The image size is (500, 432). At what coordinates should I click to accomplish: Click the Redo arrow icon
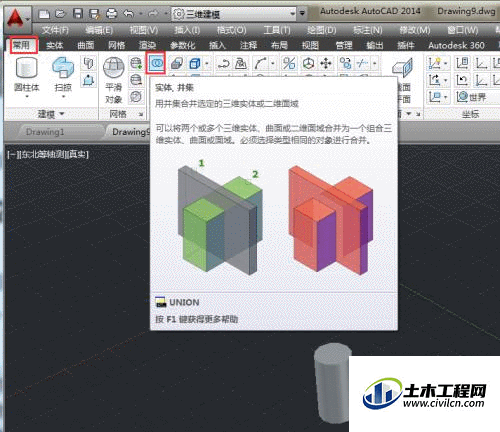click(153, 14)
